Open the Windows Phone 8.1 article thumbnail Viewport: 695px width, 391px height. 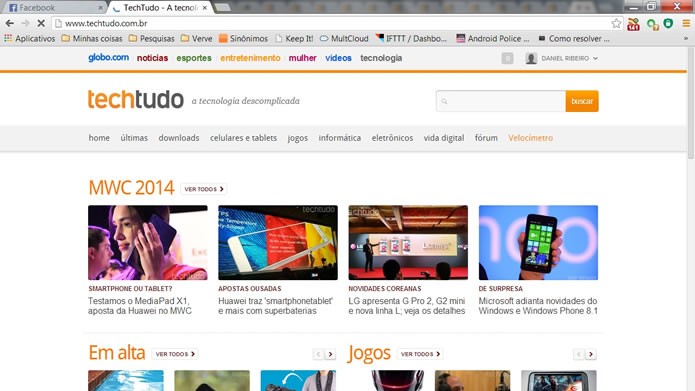[x=538, y=242]
